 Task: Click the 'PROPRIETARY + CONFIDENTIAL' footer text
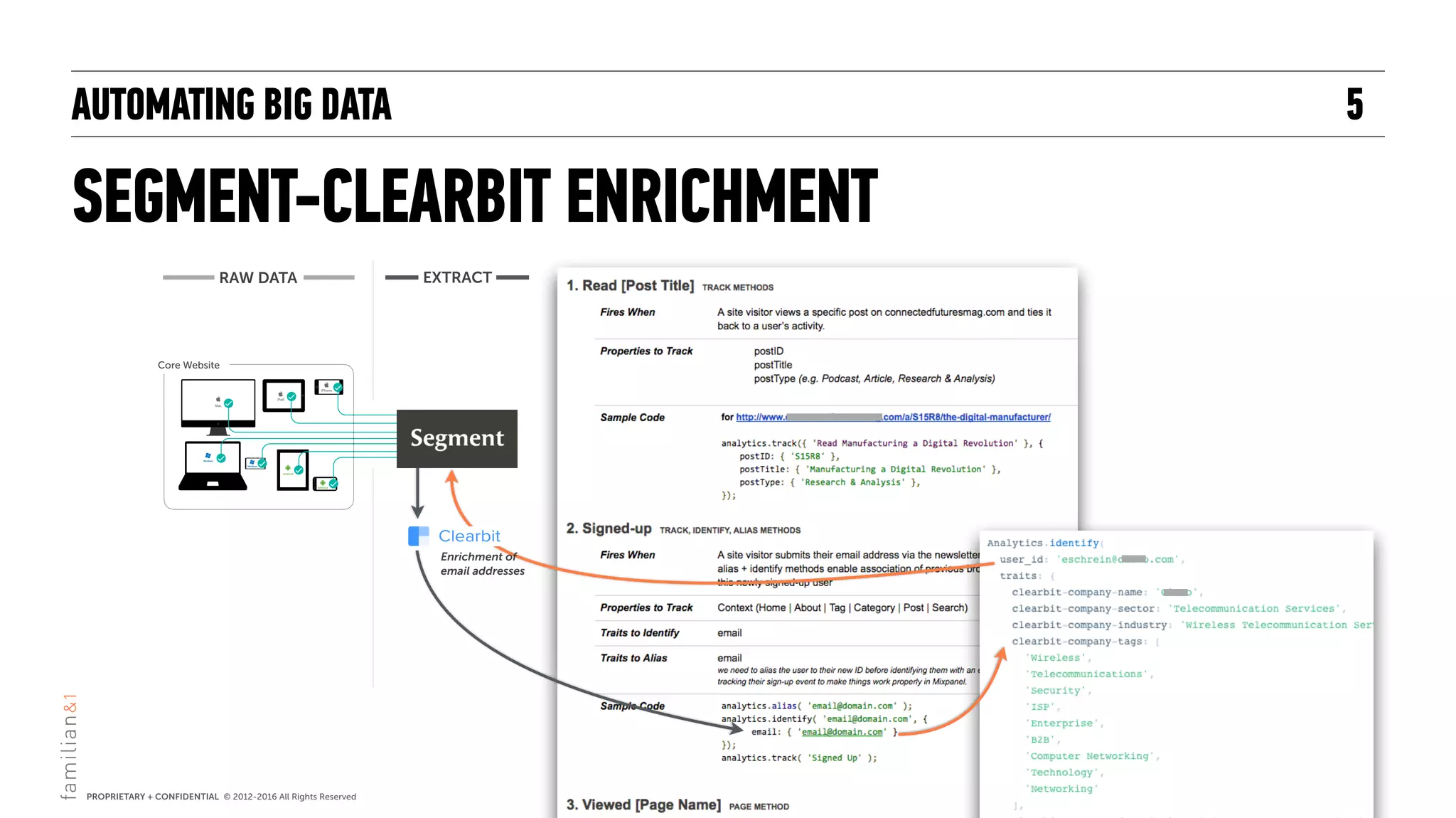click(153, 797)
